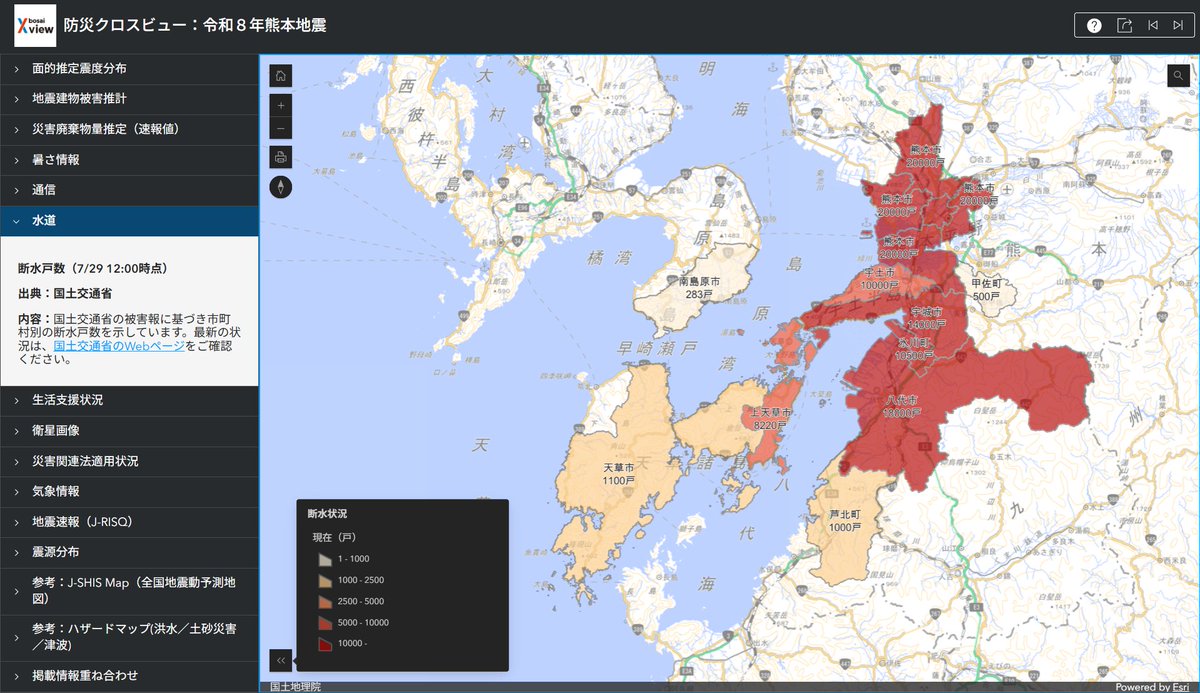The image size is (1200, 693).
Task: Click the 現在（戸） legend label
Action: (335, 537)
